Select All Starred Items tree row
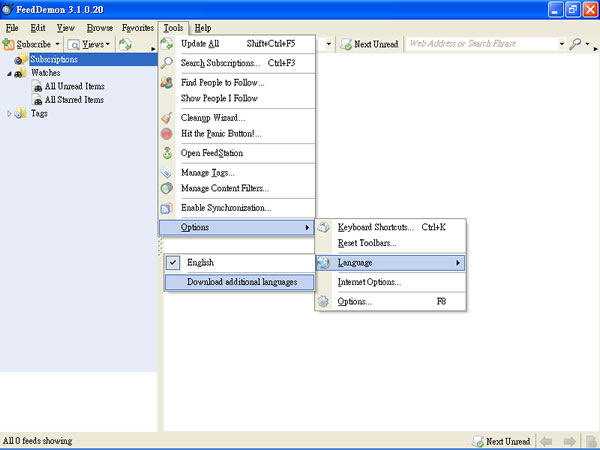This screenshot has width=600, height=450. (x=74, y=99)
